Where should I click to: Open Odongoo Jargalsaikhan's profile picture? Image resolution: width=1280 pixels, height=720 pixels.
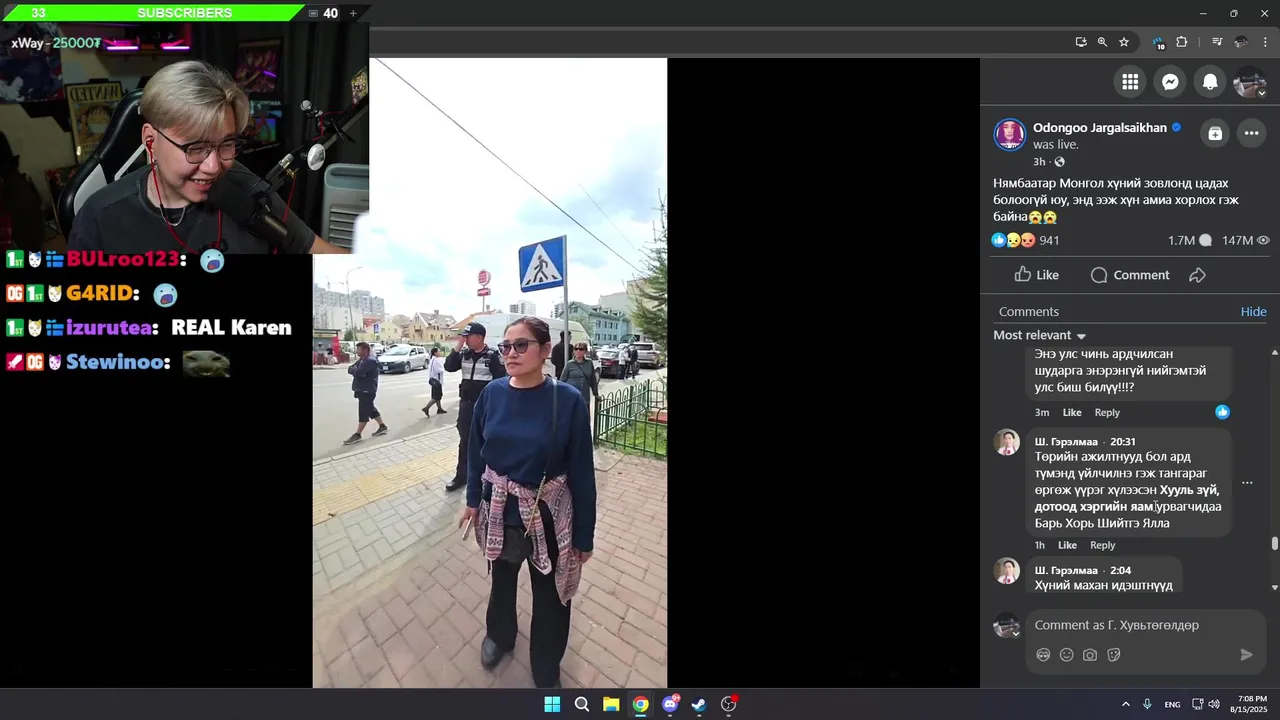1010,135
